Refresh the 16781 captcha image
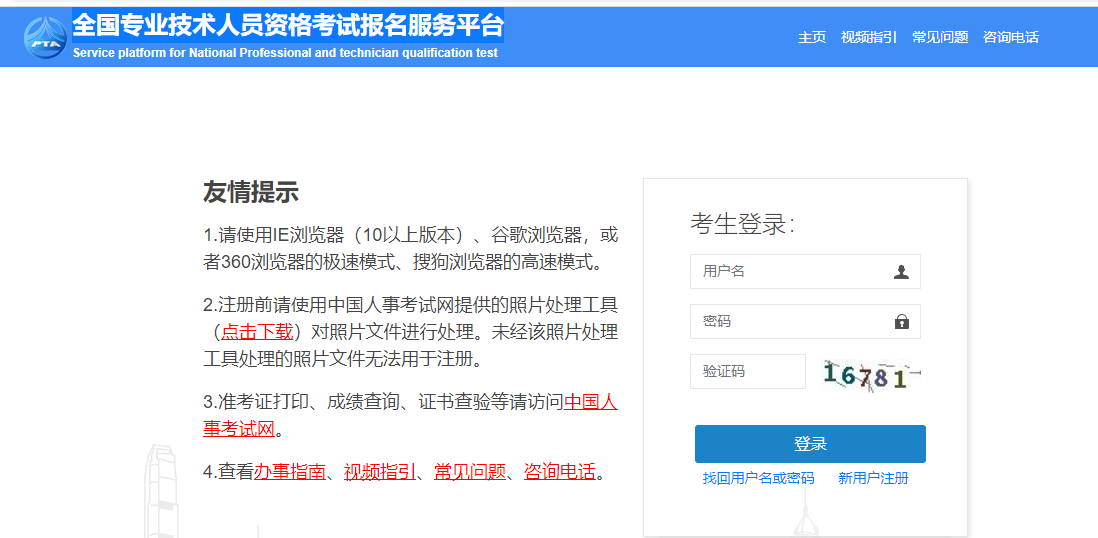Viewport: 1098px width, 538px height. pos(872,375)
